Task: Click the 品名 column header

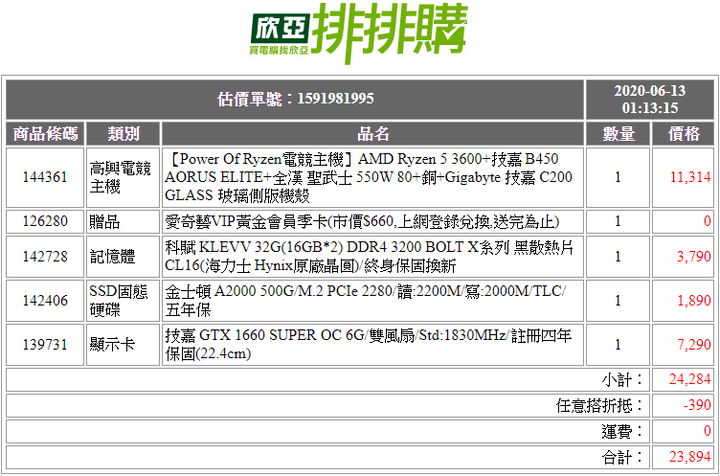Action: click(x=373, y=134)
